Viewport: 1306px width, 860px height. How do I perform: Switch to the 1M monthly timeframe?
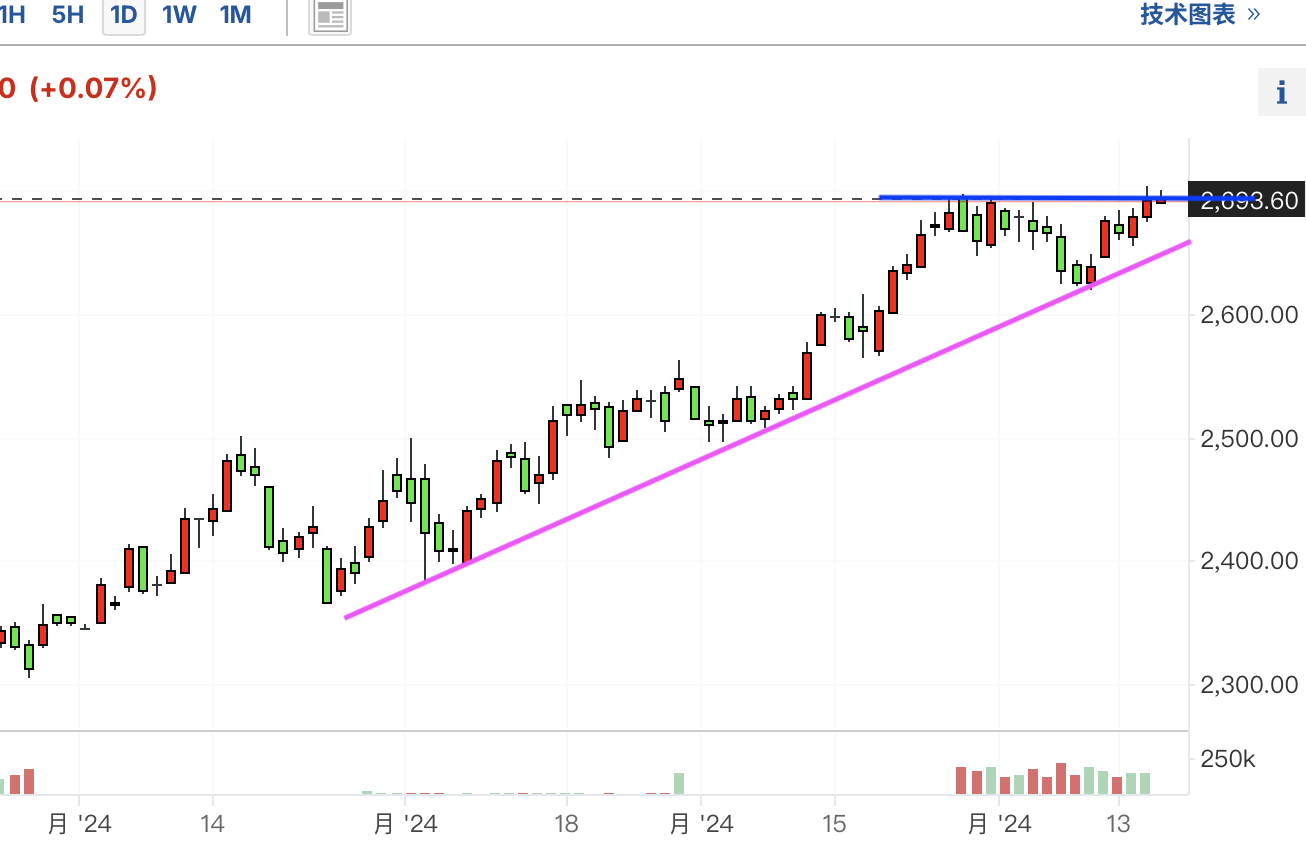pyautogui.click(x=235, y=15)
